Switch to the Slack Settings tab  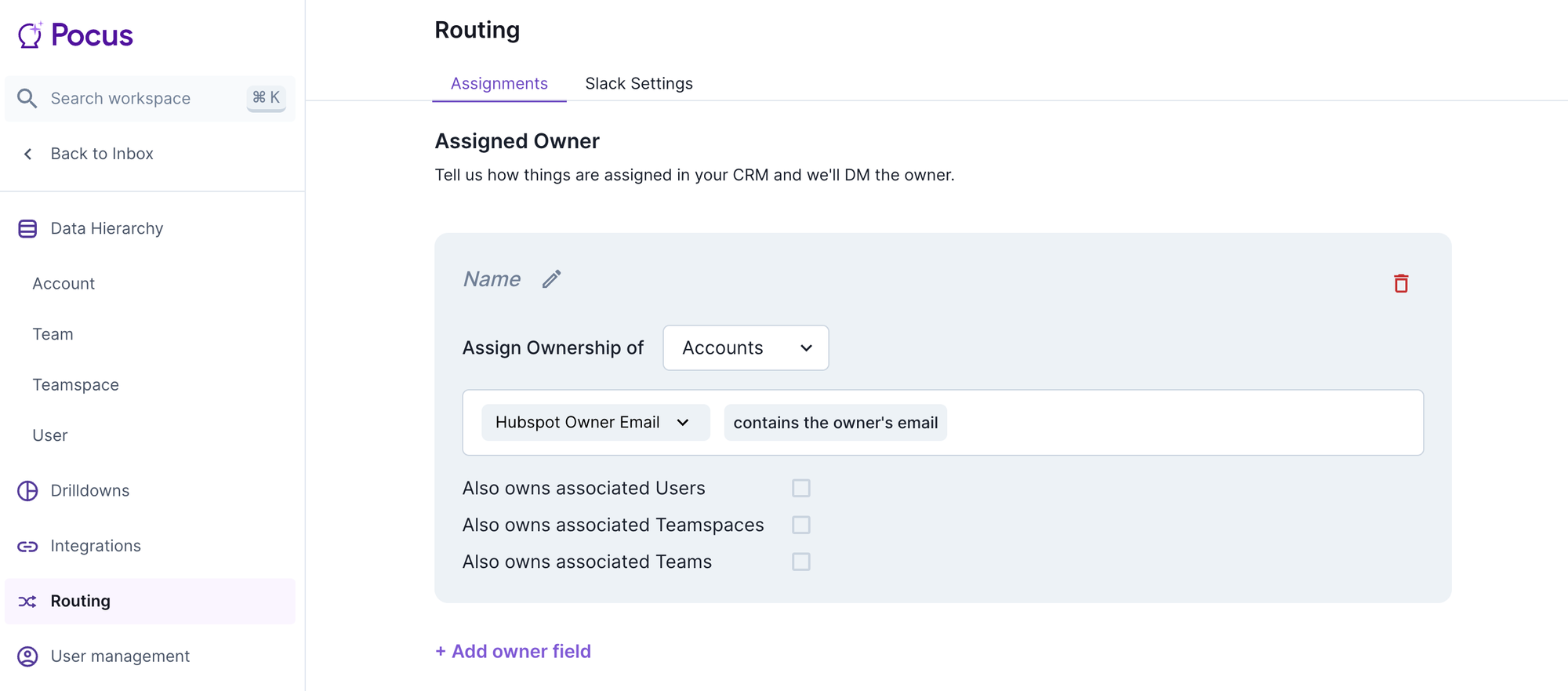click(638, 84)
